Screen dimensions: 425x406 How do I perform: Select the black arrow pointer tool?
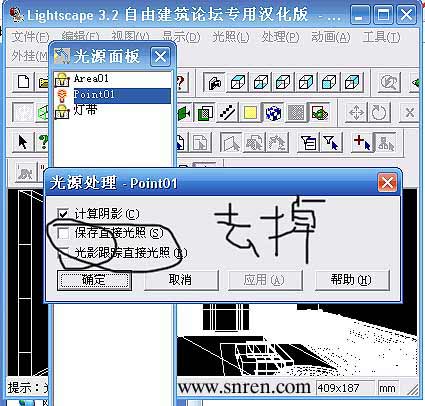[x=23, y=143]
